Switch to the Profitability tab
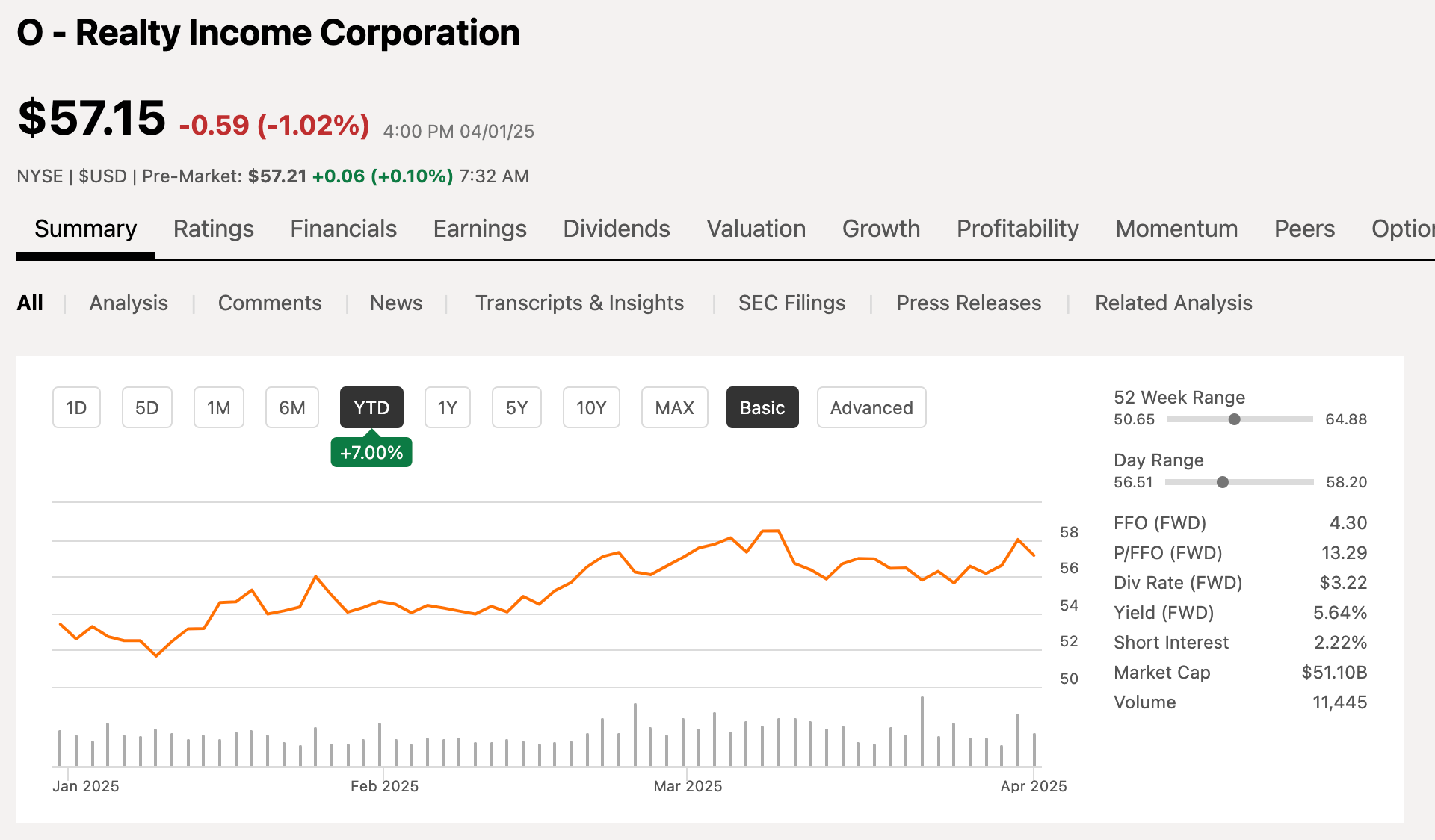1435x840 pixels. (1017, 229)
